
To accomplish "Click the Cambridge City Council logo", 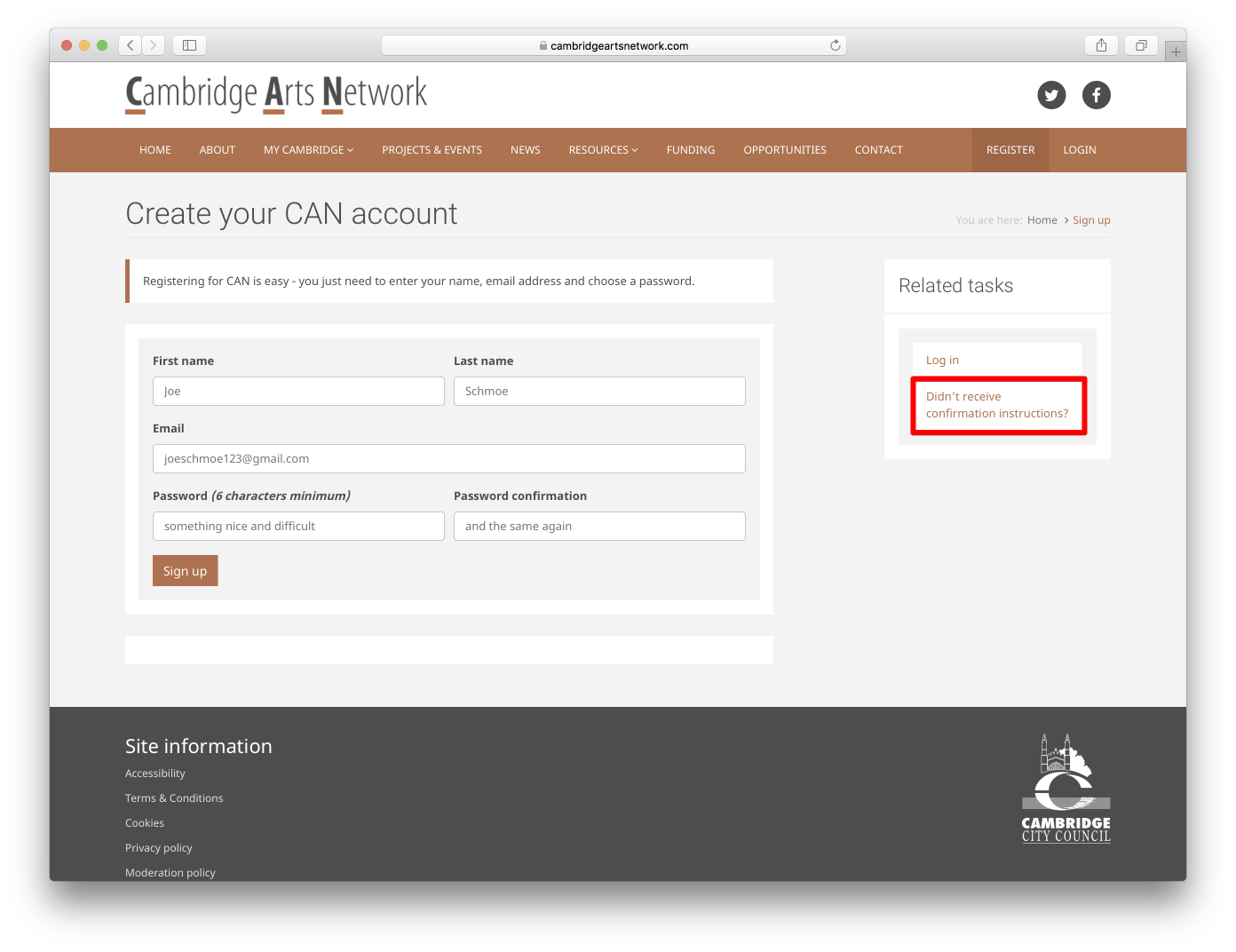I will coord(1066,789).
